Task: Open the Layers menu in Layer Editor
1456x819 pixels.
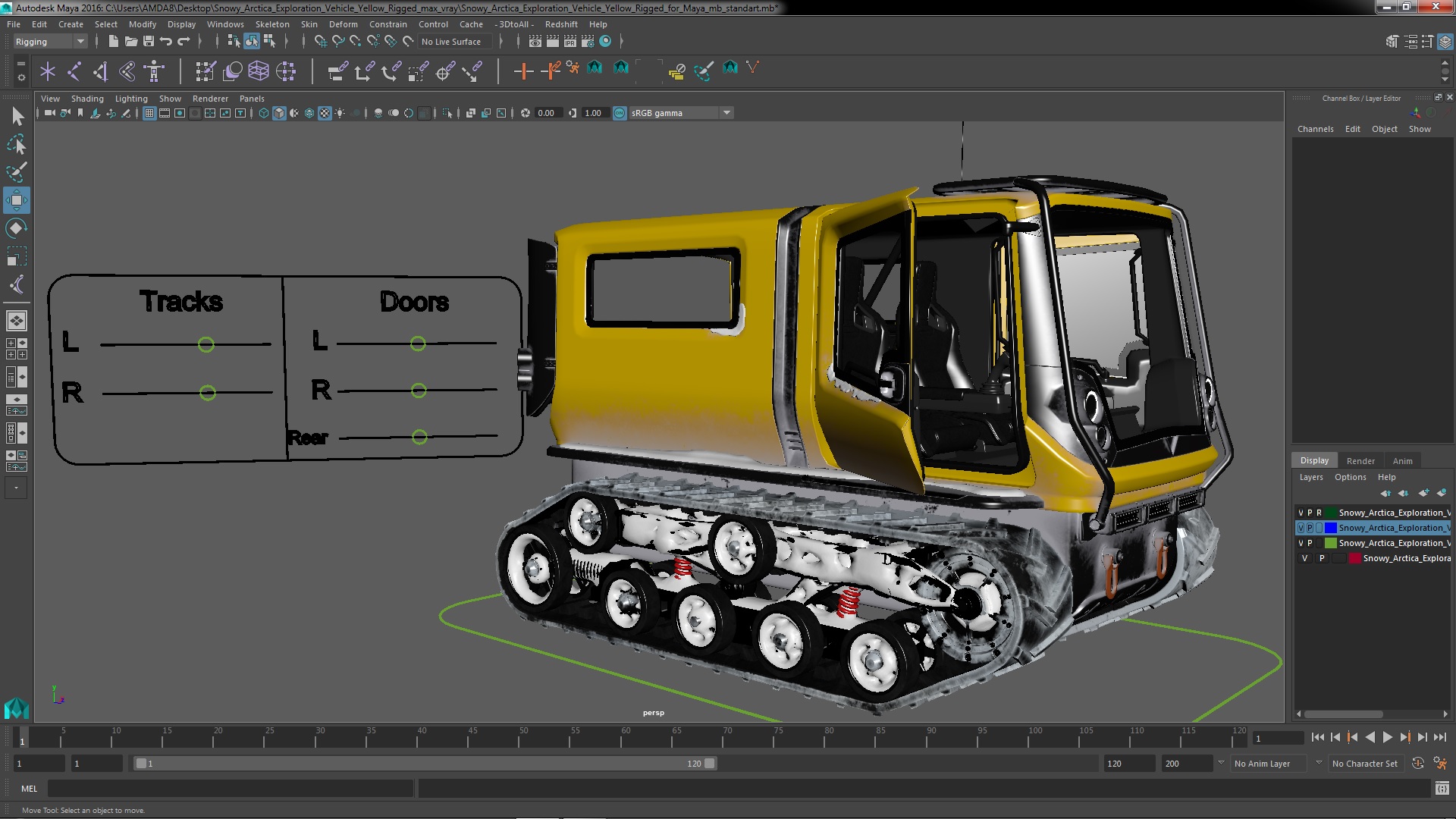Action: point(1311,477)
